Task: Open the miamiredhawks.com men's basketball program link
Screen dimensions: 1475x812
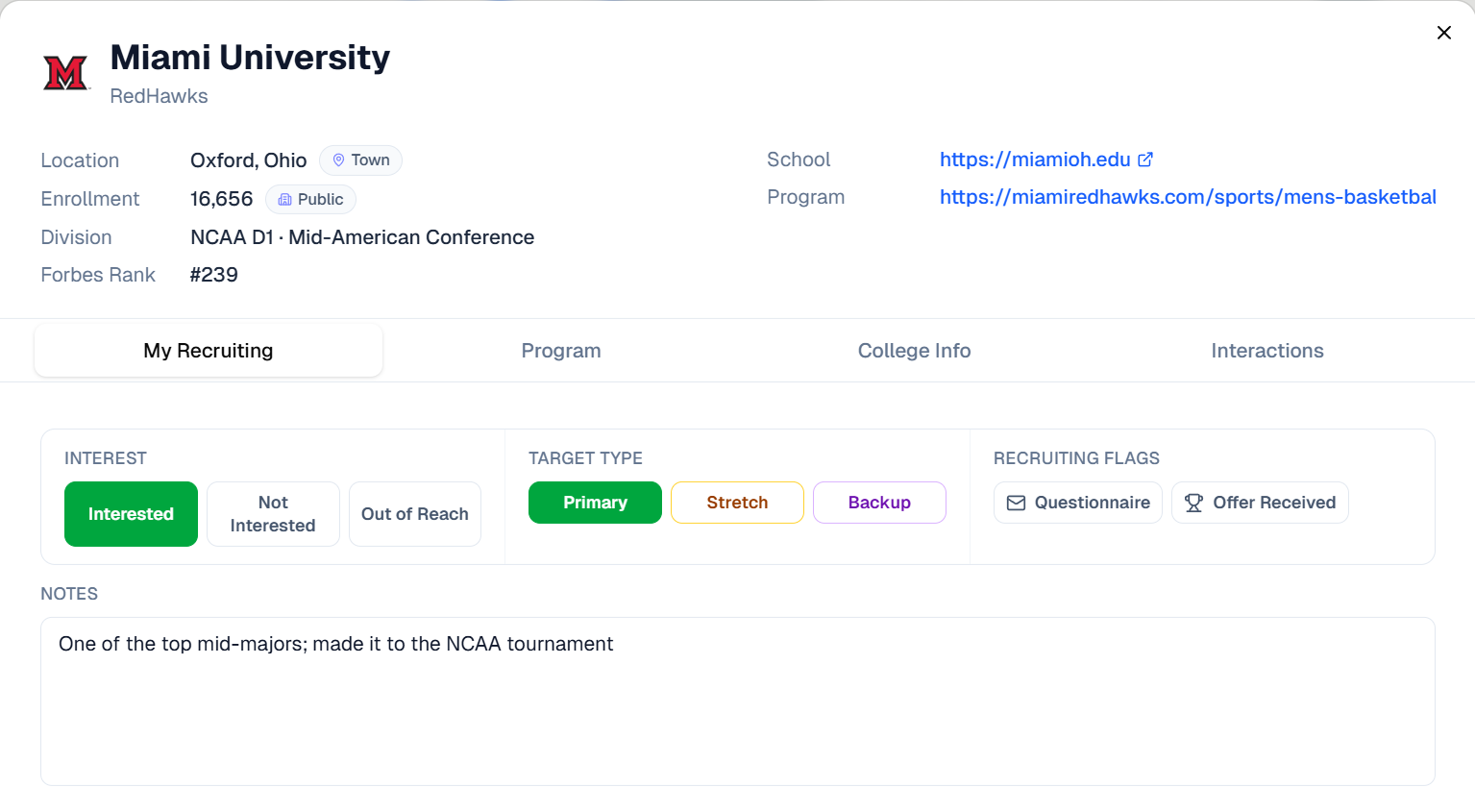Action: 1188,197
